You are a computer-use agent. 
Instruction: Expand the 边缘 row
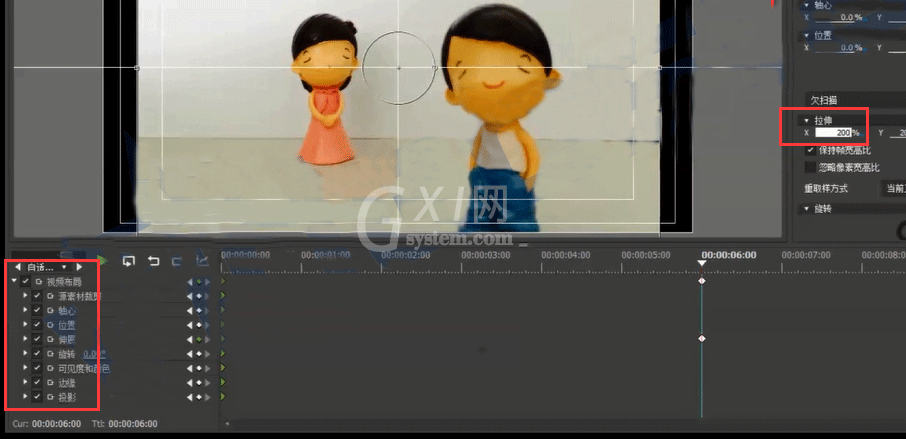(x=25, y=382)
